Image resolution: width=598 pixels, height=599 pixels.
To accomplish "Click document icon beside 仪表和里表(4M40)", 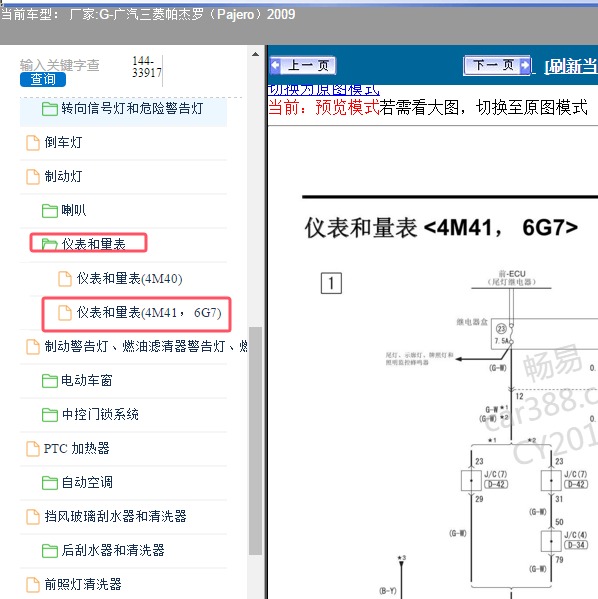I will pos(65,278).
